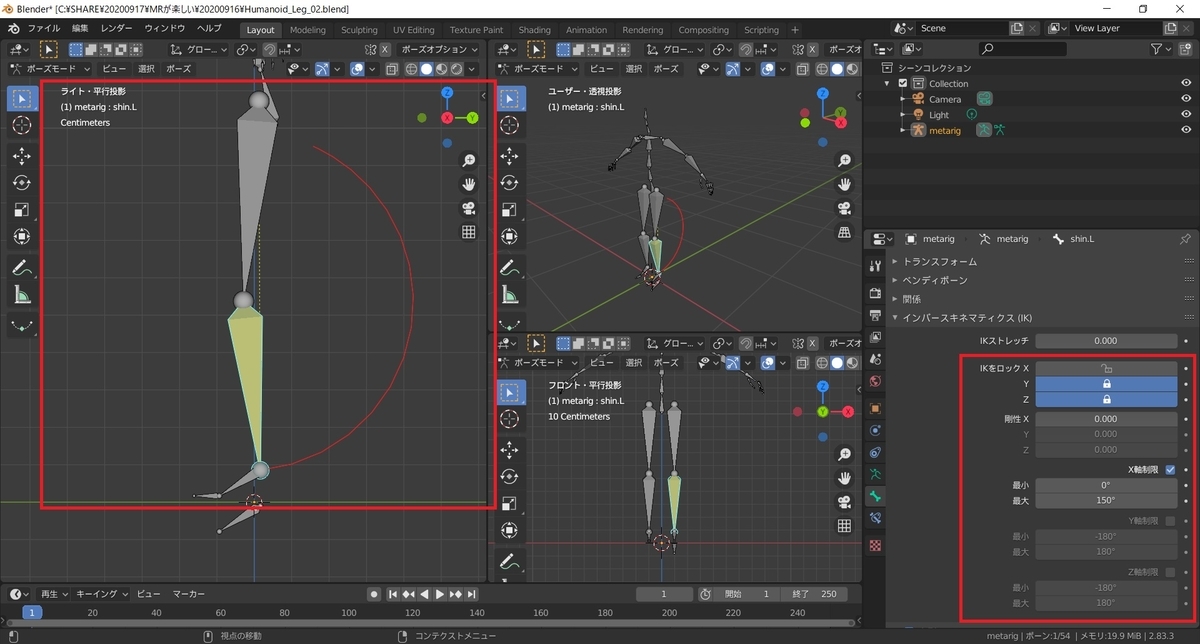Hide the Camera object in outliner
This screenshot has height=644, width=1200.
pos(1185,99)
